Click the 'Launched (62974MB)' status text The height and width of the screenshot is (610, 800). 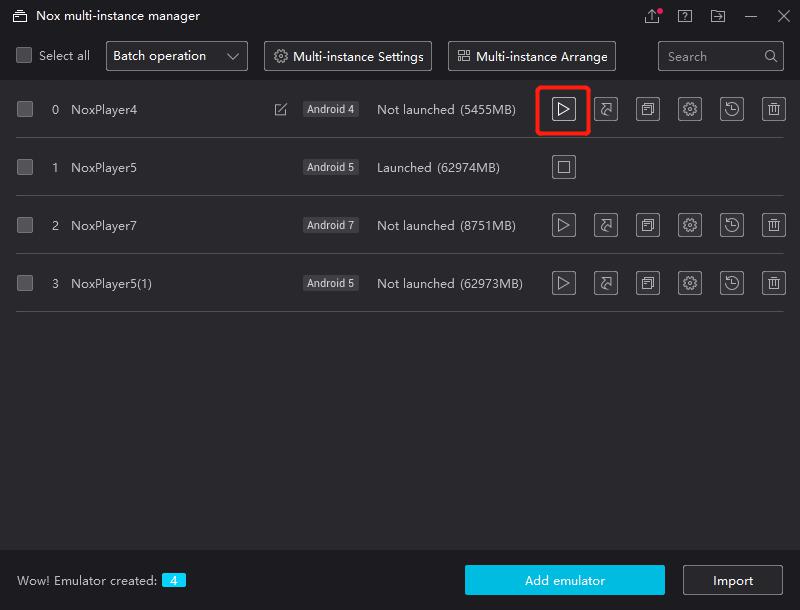point(438,167)
